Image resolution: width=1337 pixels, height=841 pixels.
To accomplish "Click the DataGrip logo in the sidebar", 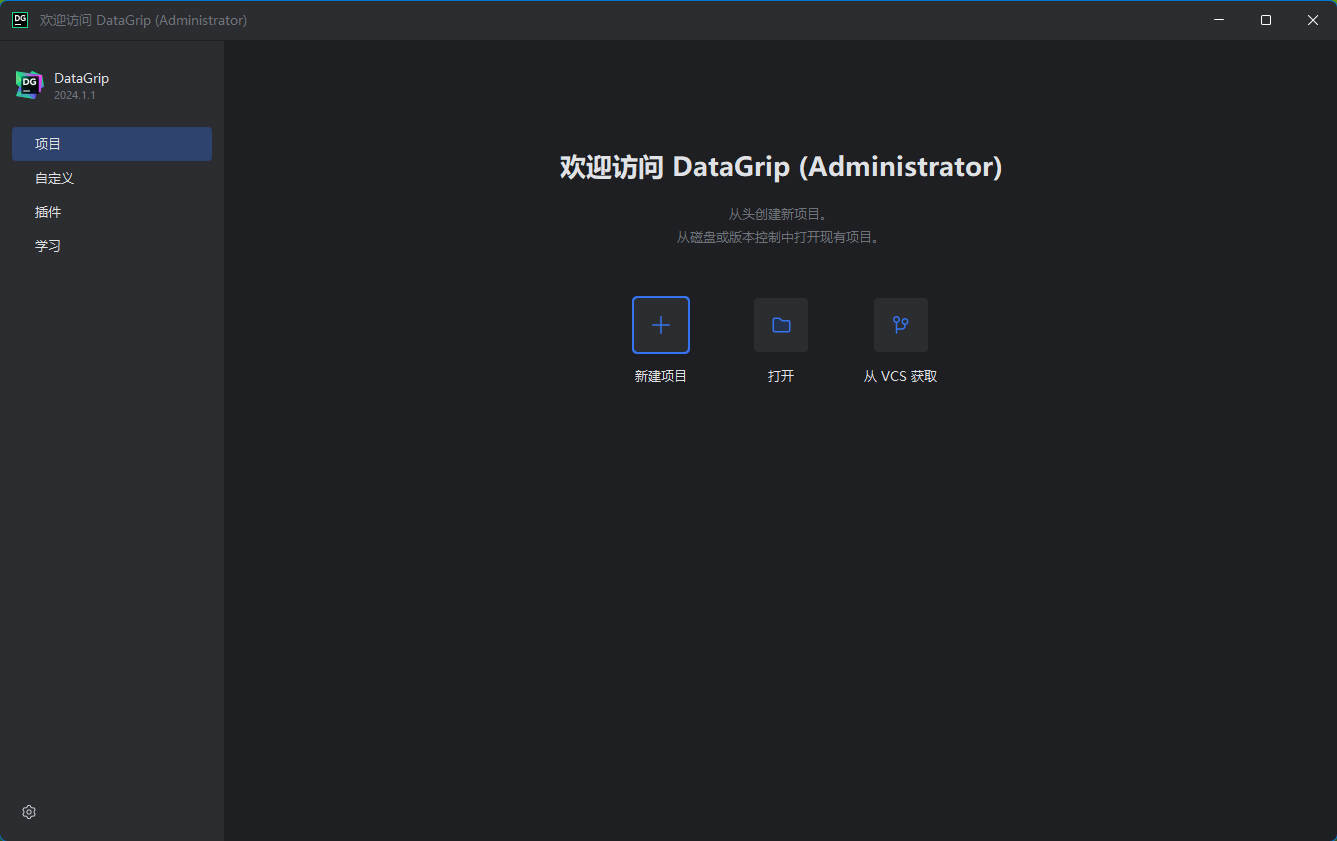I will 28,84.
